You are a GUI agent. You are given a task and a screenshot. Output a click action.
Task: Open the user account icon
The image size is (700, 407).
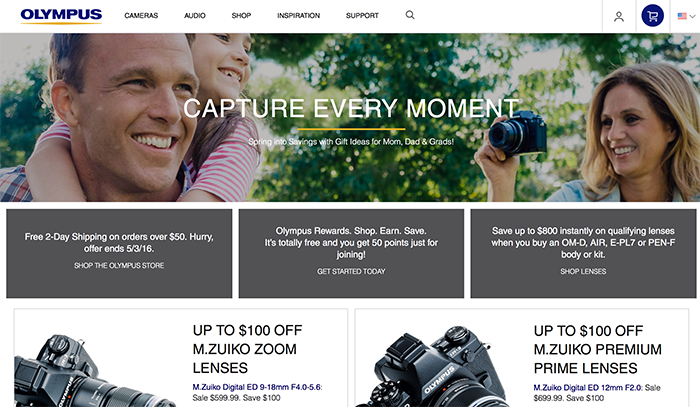619,17
